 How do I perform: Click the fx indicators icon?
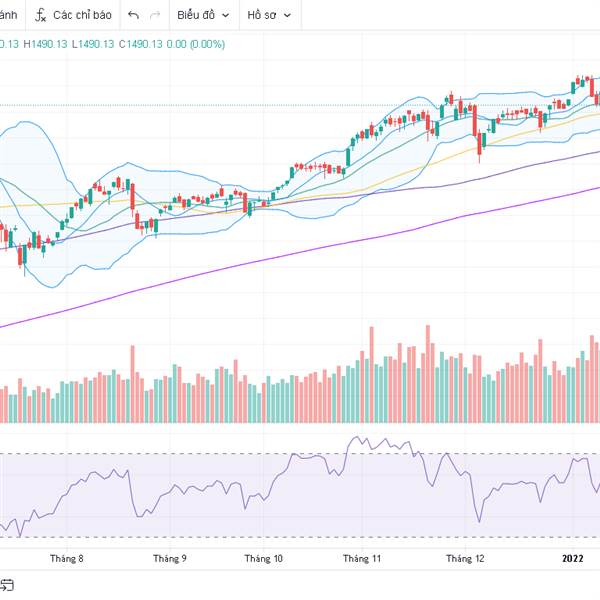tap(41, 15)
